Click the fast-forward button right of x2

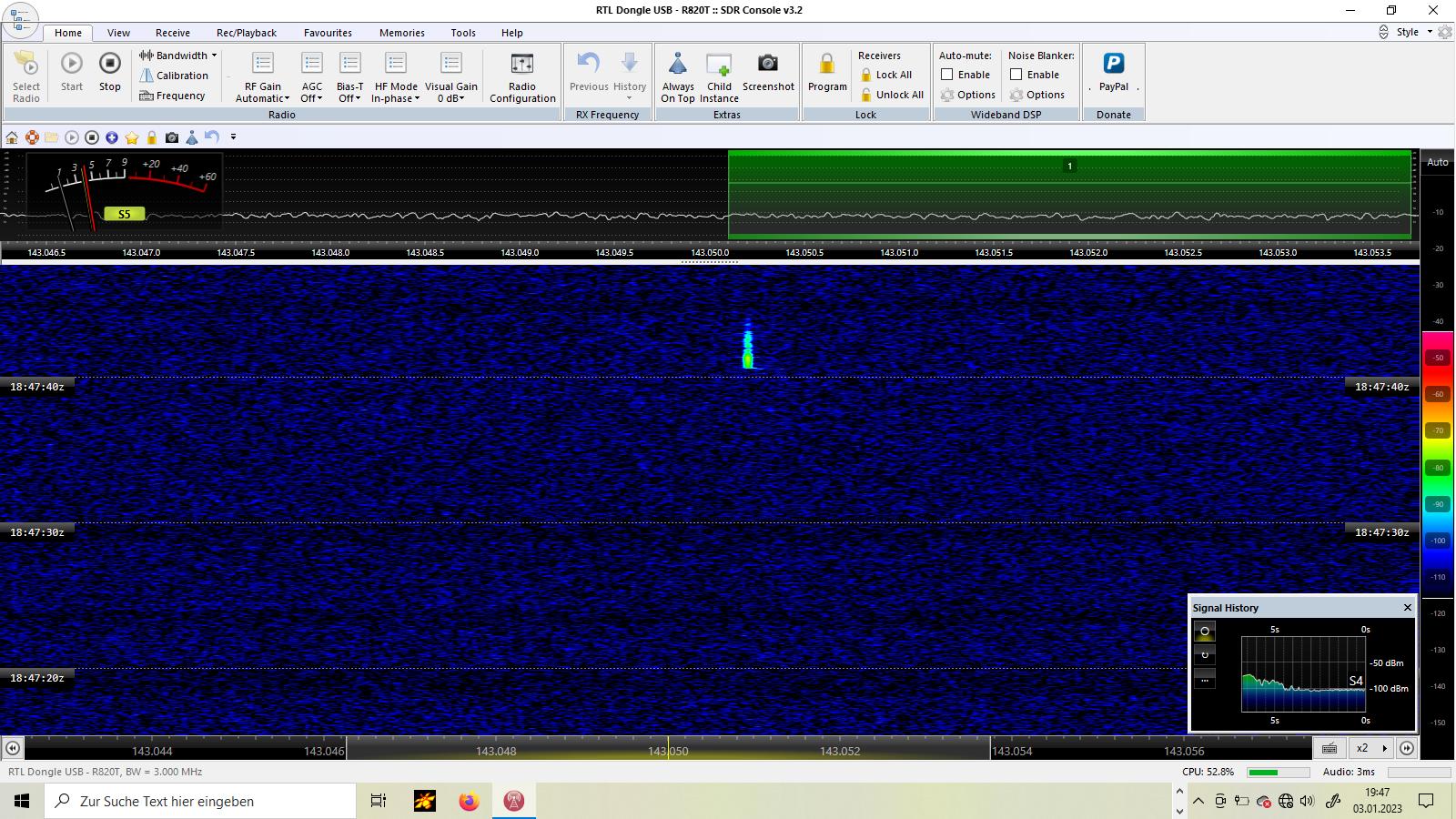coord(1407,748)
